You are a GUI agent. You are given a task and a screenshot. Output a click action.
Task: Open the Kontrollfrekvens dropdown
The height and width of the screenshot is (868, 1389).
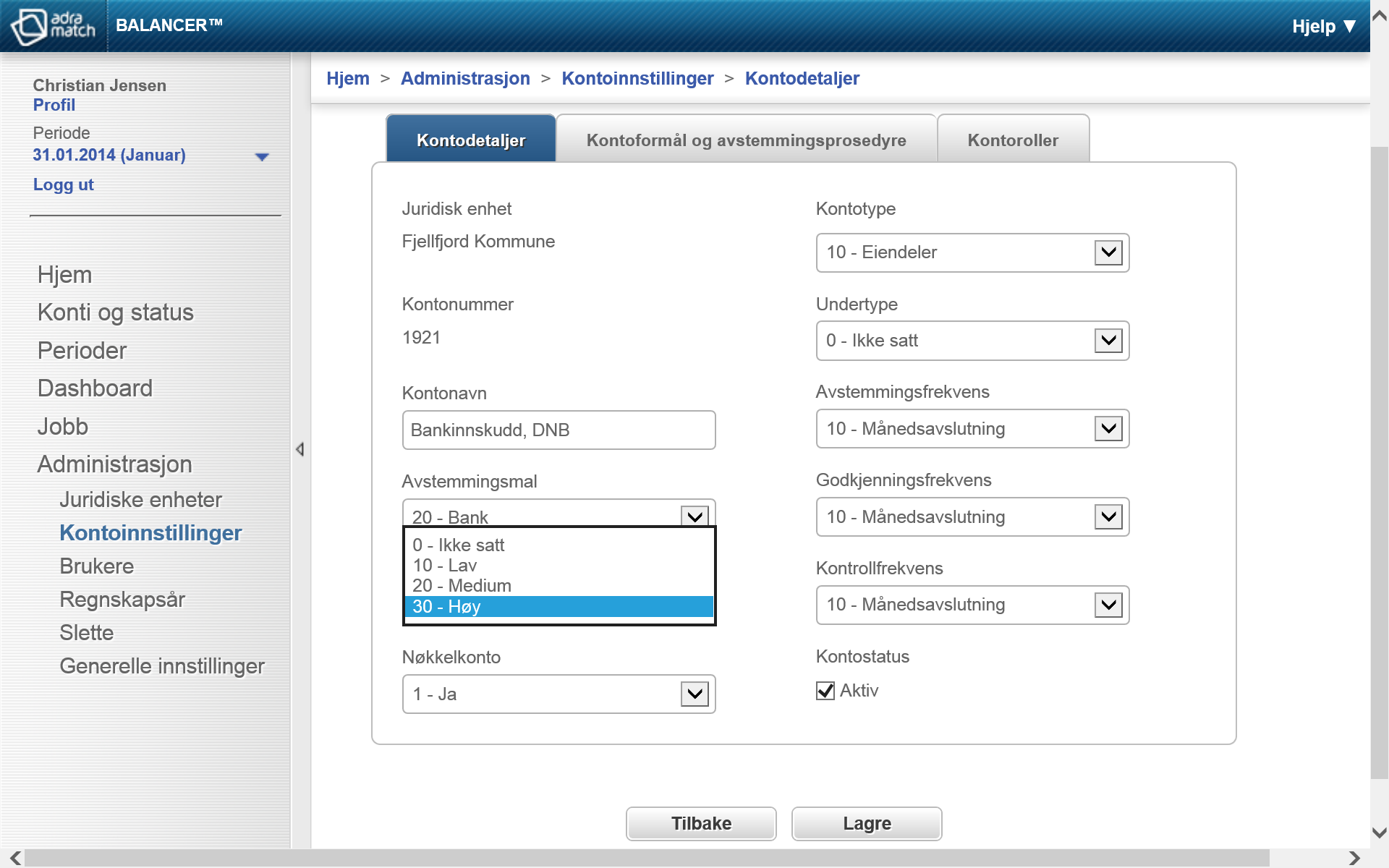972,605
